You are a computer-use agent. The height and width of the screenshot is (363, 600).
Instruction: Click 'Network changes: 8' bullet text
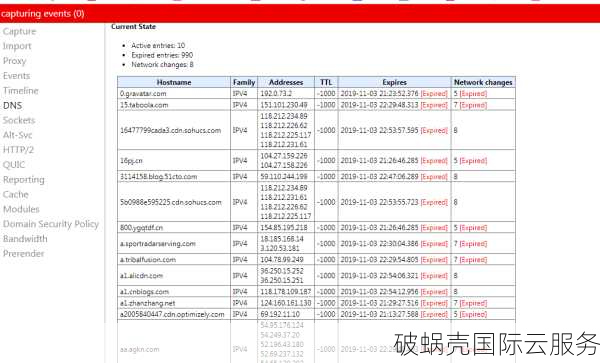point(162,65)
